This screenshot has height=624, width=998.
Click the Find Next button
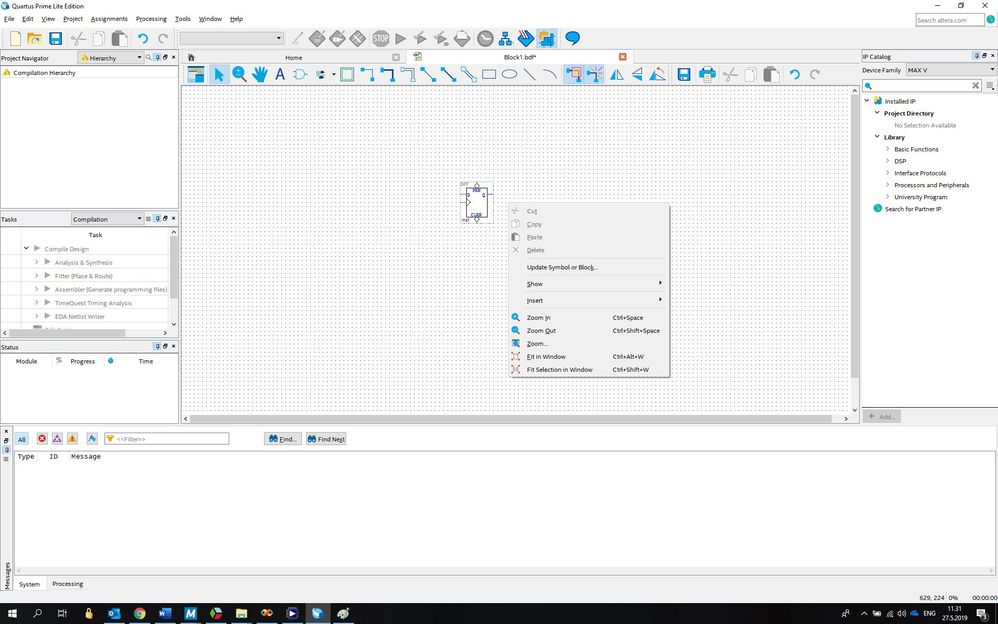(326, 439)
